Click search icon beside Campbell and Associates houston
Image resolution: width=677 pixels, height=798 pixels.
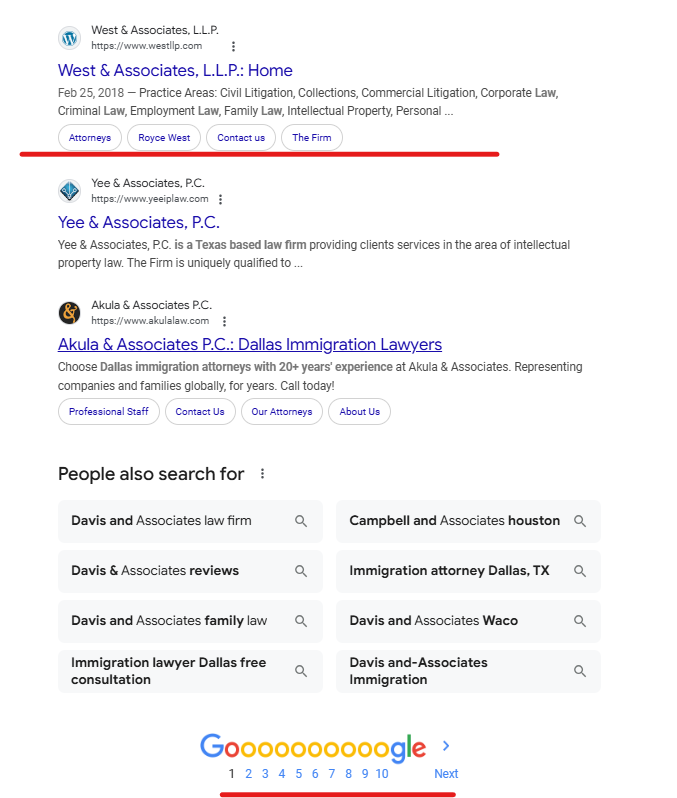(x=580, y=521)
